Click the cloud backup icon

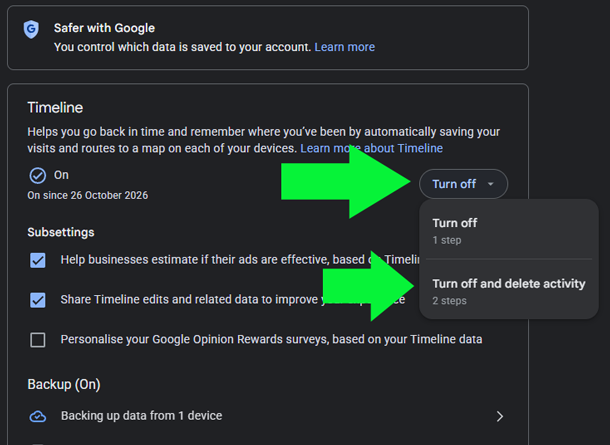(38, 416)
